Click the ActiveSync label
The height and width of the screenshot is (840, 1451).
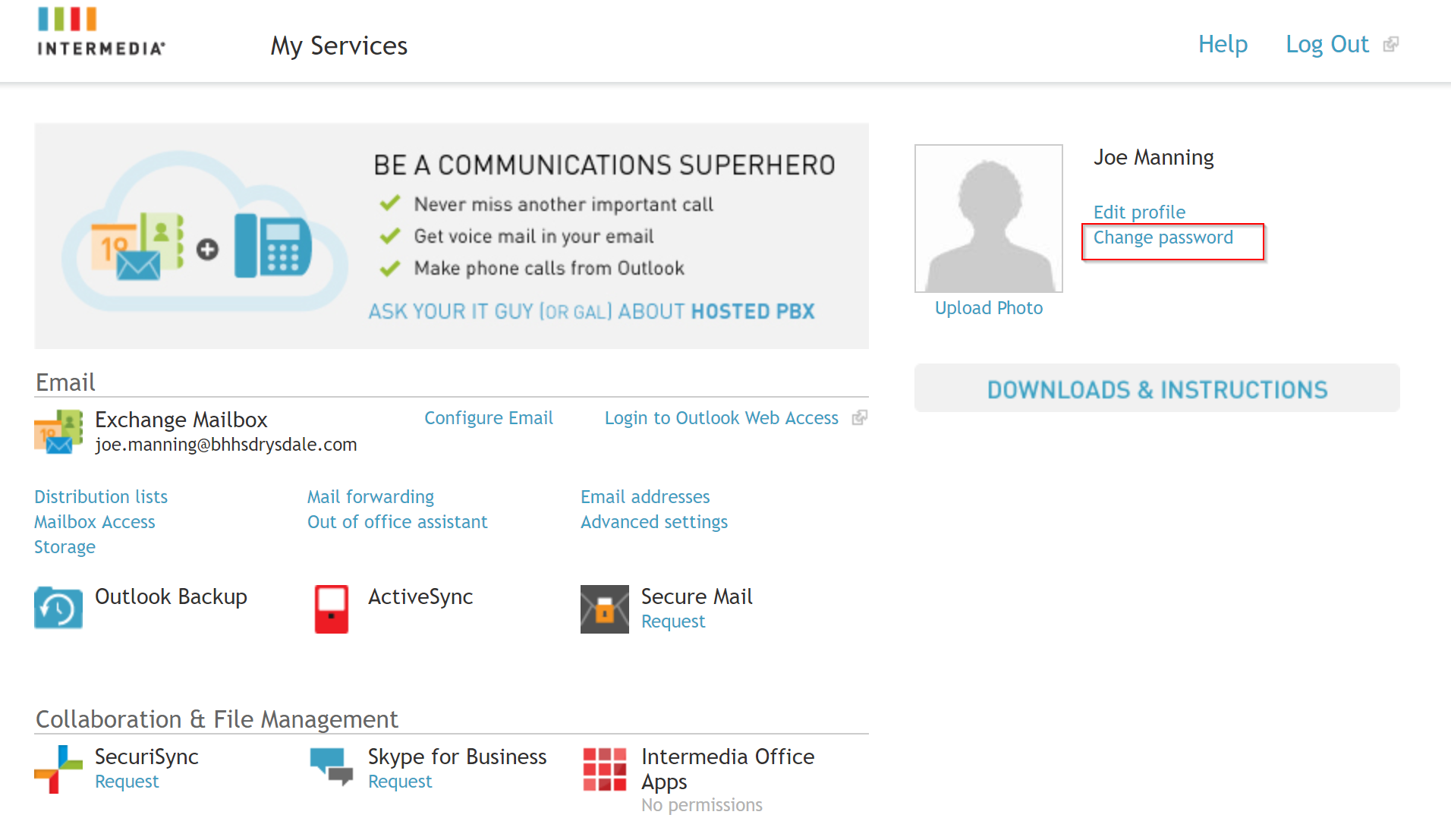(420, 596)
